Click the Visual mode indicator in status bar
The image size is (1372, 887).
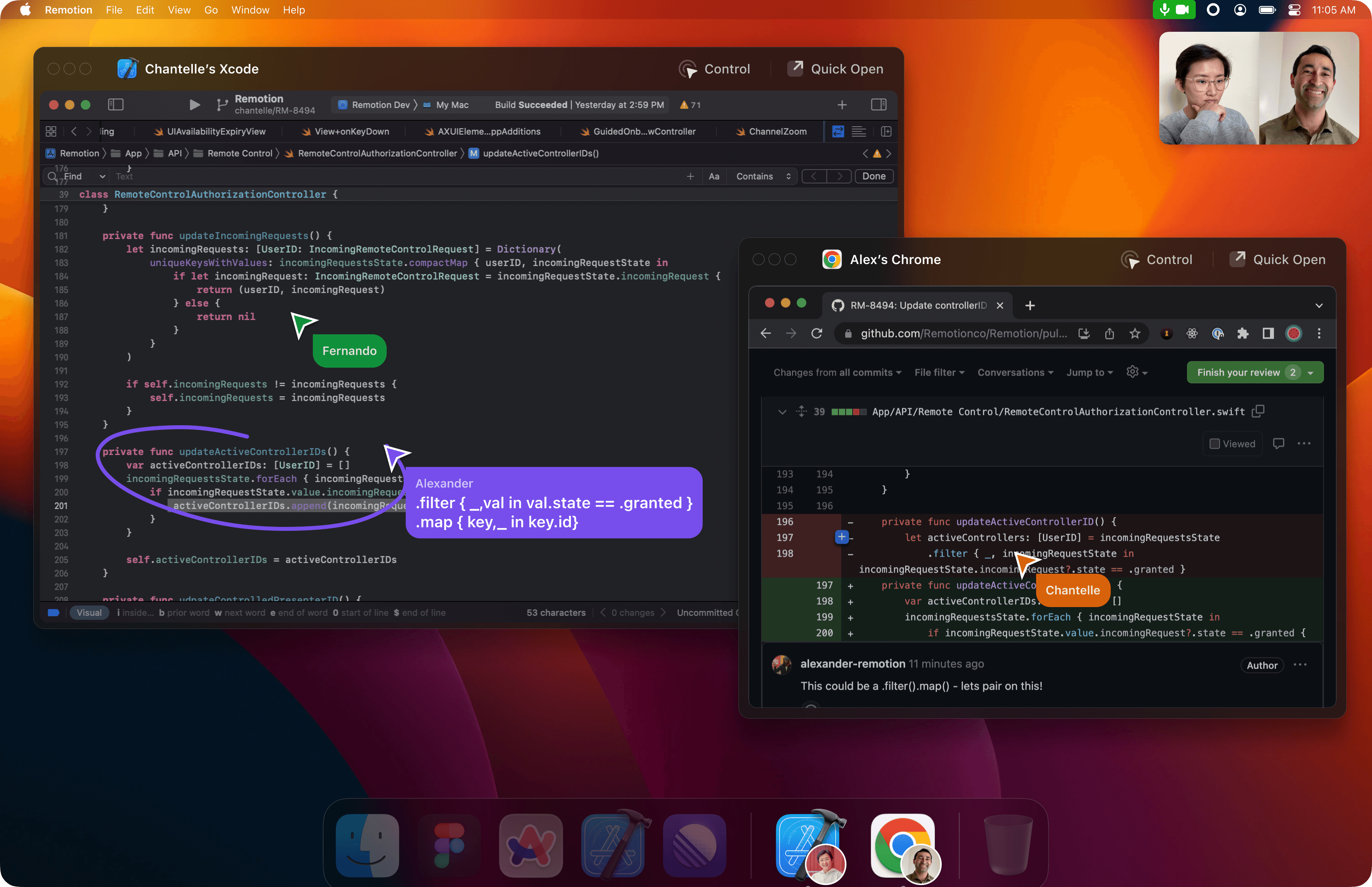click(x=89, y=612)
